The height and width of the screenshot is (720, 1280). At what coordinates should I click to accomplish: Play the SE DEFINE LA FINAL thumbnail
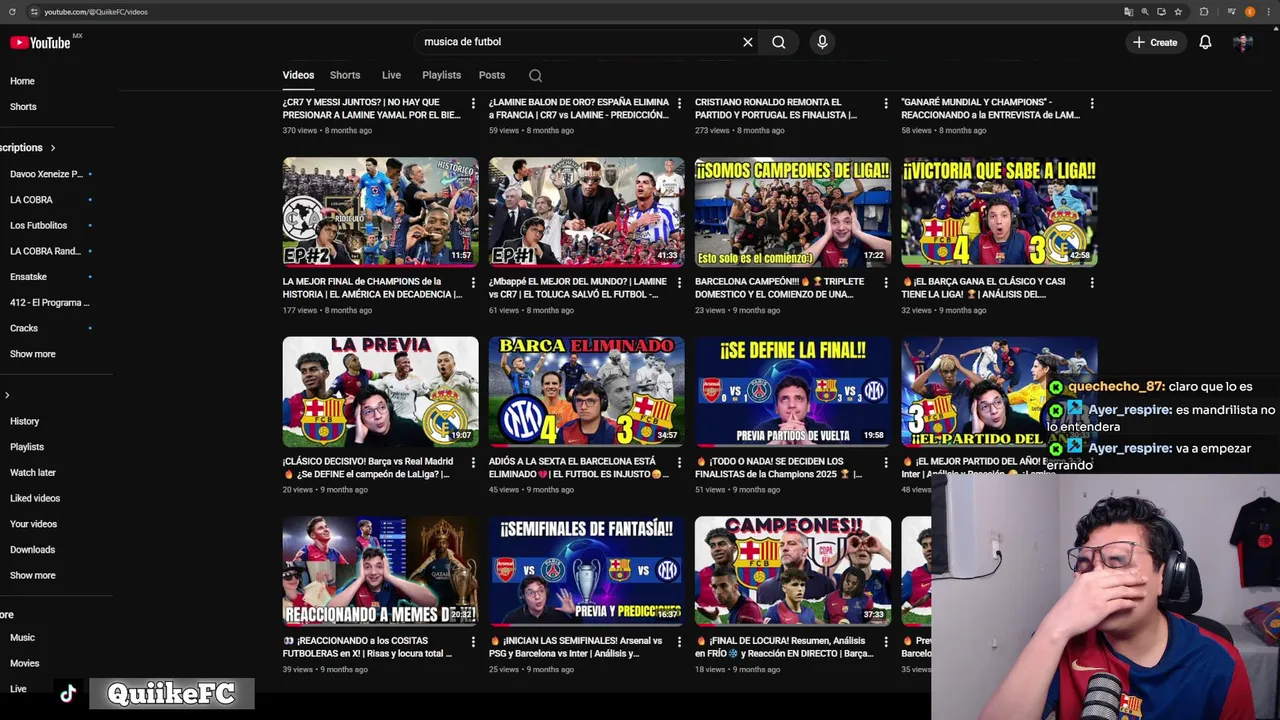(x=793, y=391)
